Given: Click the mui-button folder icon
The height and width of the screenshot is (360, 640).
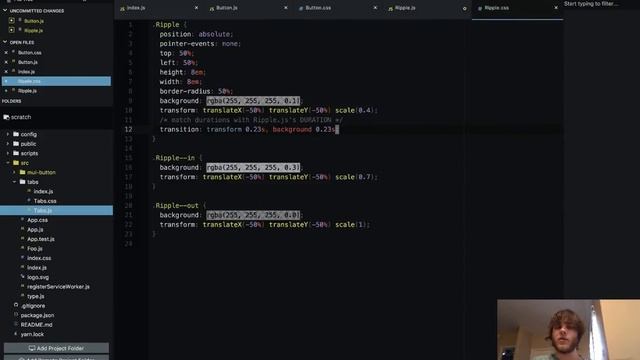Looking at the screenshot, I should coord(22,172).
